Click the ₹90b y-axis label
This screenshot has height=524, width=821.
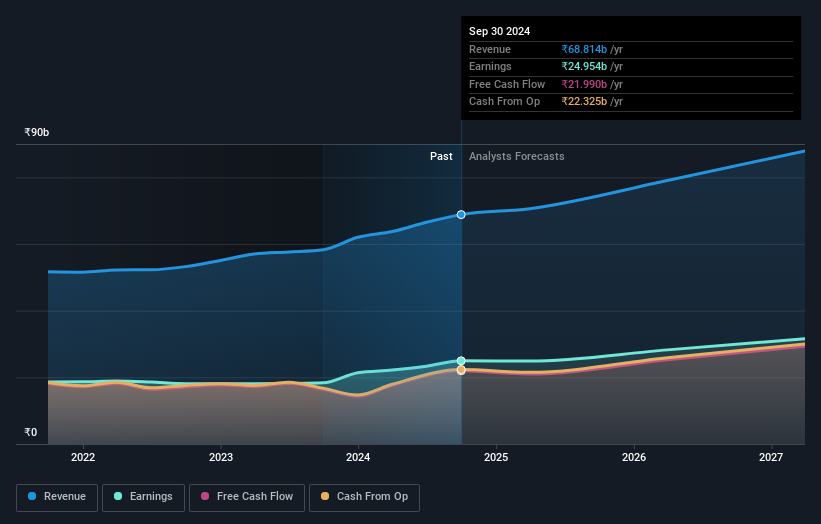click(x=37, y=132)
